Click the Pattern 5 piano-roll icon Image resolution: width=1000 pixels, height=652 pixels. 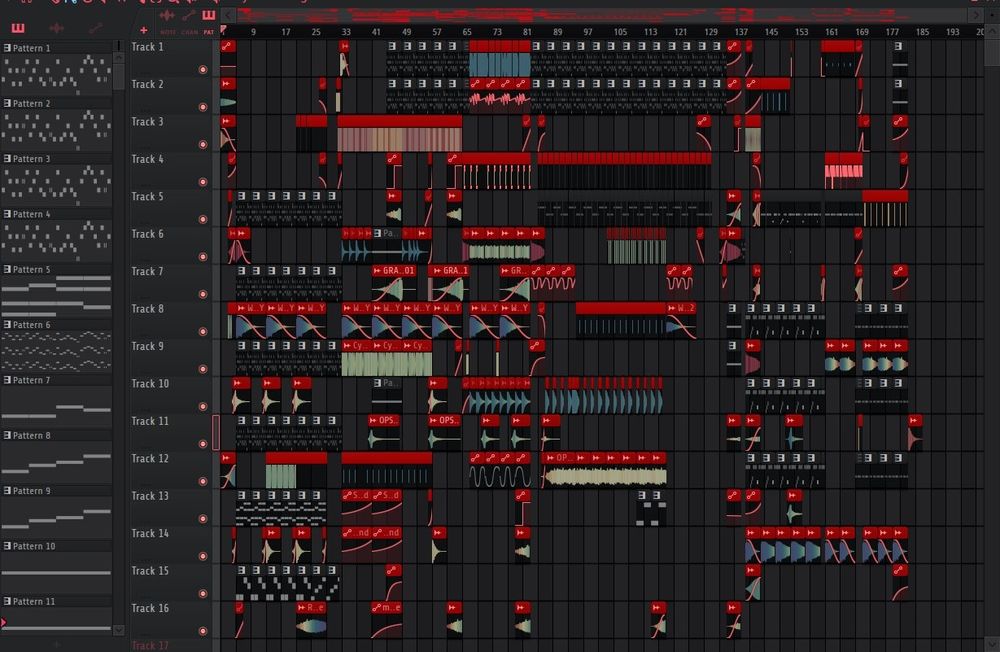(7, 269)
